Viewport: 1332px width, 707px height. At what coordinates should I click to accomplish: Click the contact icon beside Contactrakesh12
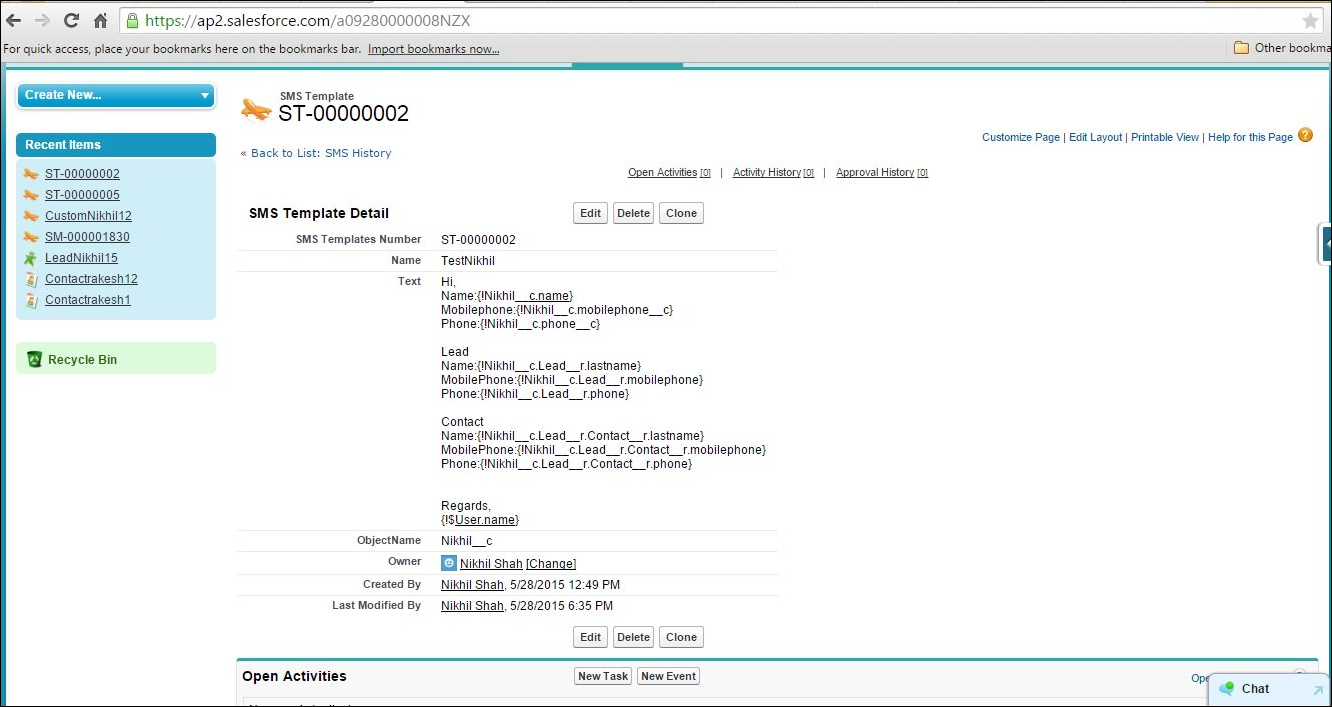(31, 279)
